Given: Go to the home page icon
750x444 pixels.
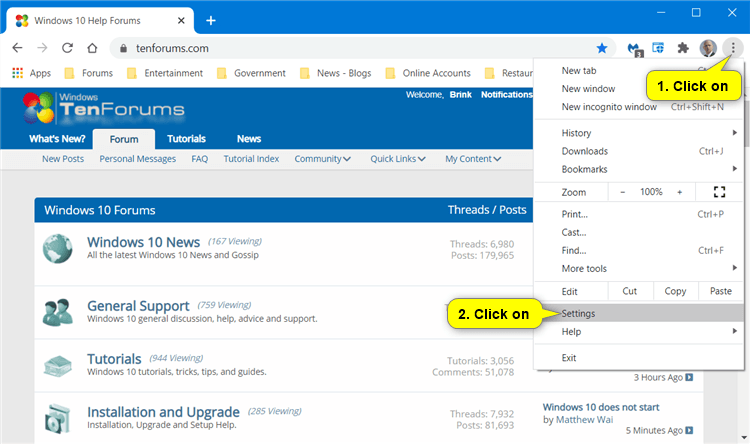Looking at the screenshot, I should 92,48.
